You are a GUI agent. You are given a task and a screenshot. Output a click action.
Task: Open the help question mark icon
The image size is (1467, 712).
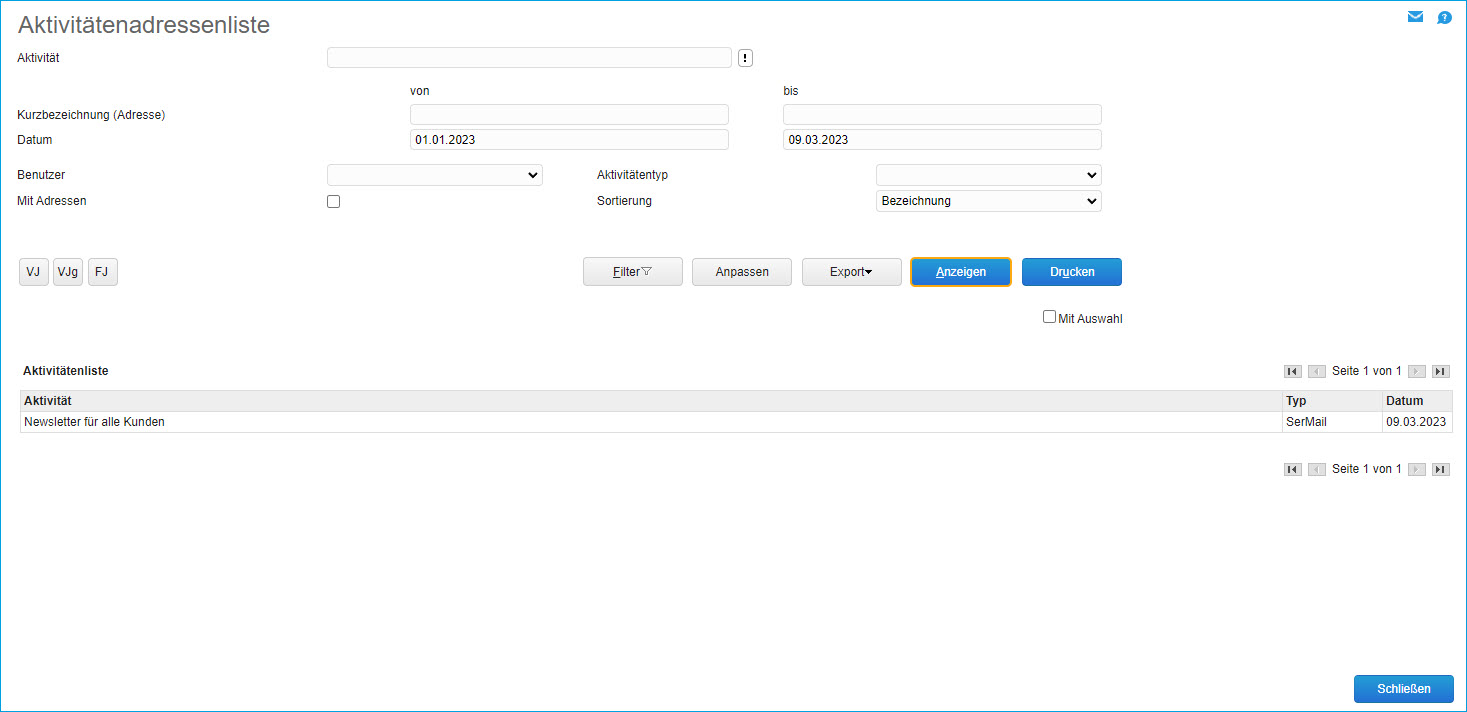pyautogui.click(x=1444, y=17)
